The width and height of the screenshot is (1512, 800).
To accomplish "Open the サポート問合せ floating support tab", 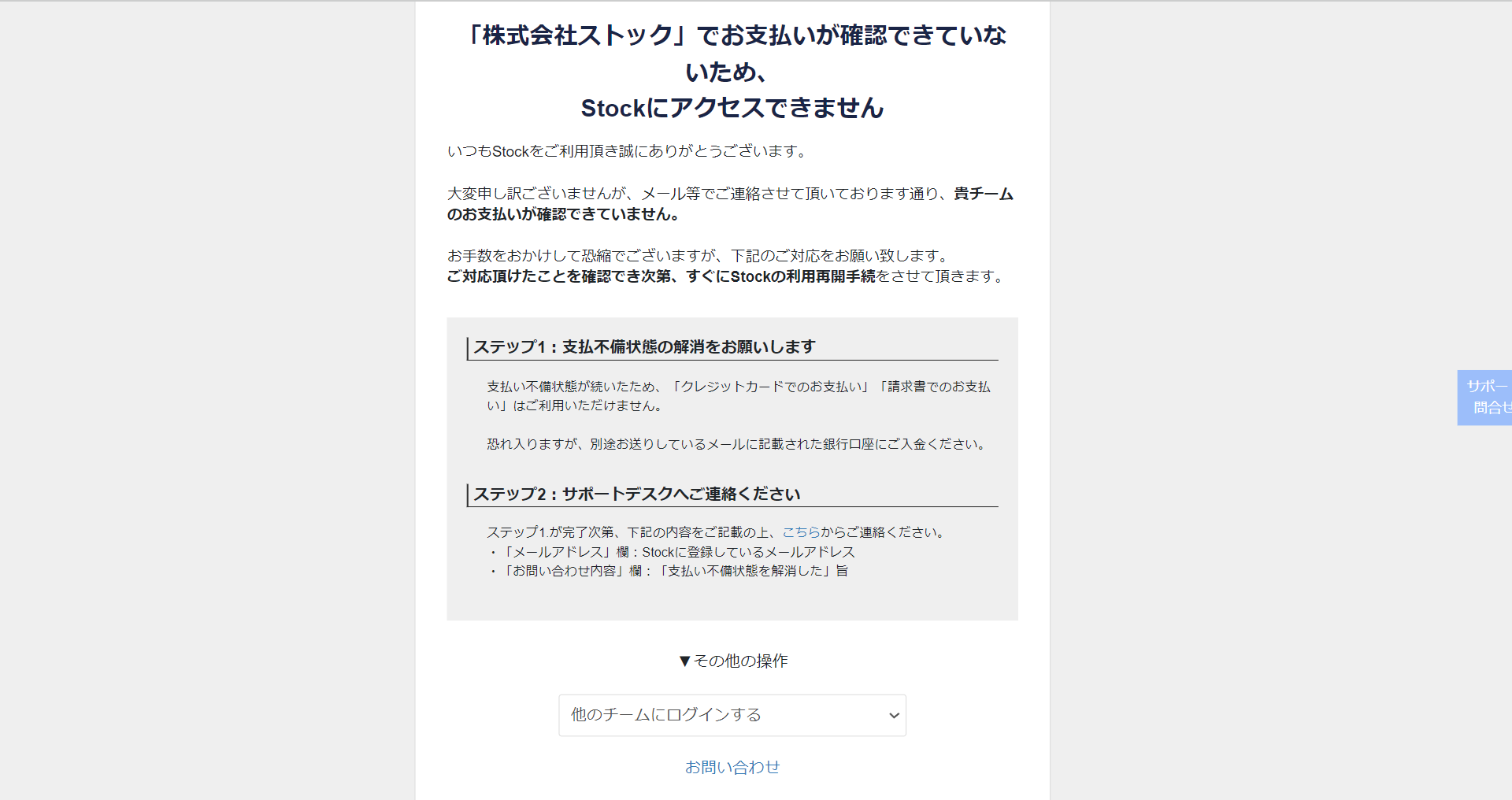I will pos(1489,397).
